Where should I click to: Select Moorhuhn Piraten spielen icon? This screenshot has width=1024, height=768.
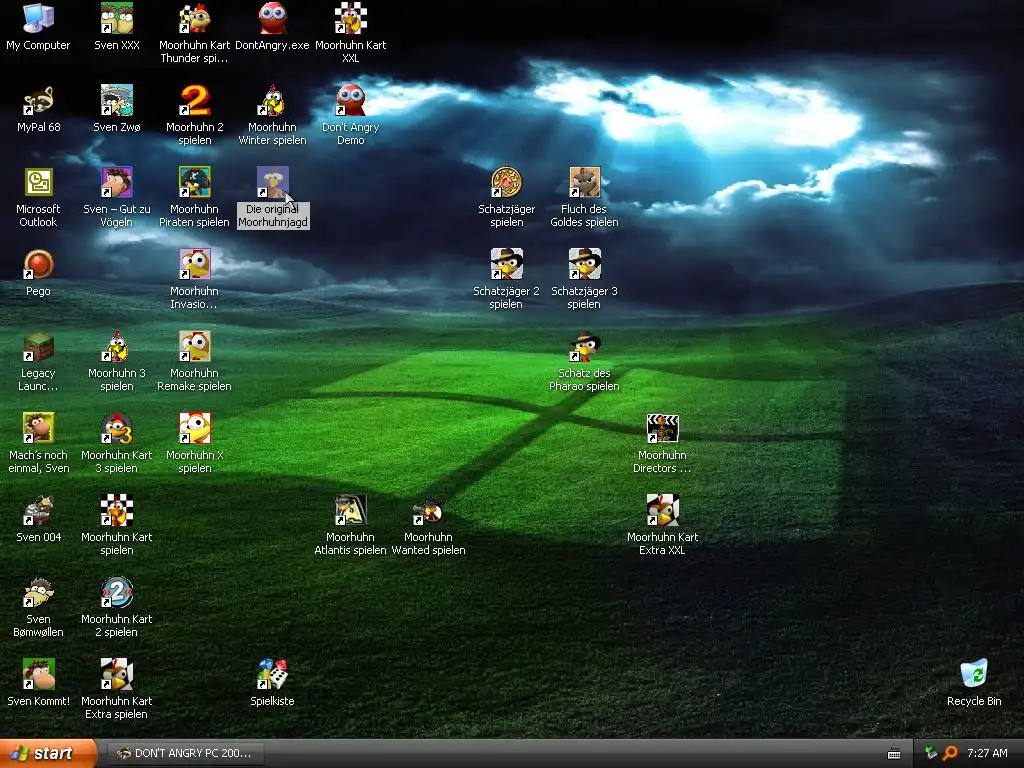pyautogui.click(x=195, y=182)
